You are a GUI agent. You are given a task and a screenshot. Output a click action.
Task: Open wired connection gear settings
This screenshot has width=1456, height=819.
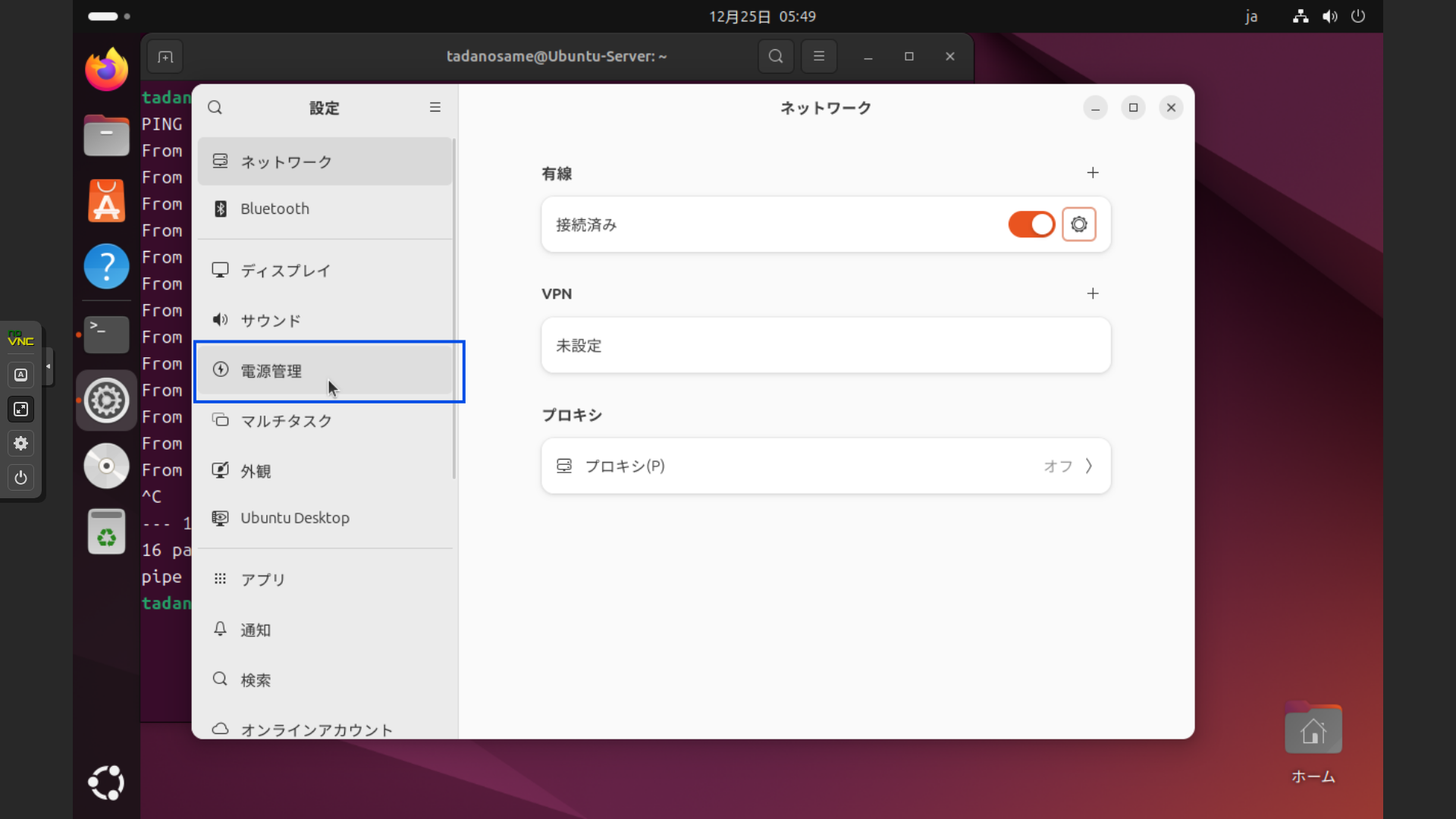tap(1078, 224)
